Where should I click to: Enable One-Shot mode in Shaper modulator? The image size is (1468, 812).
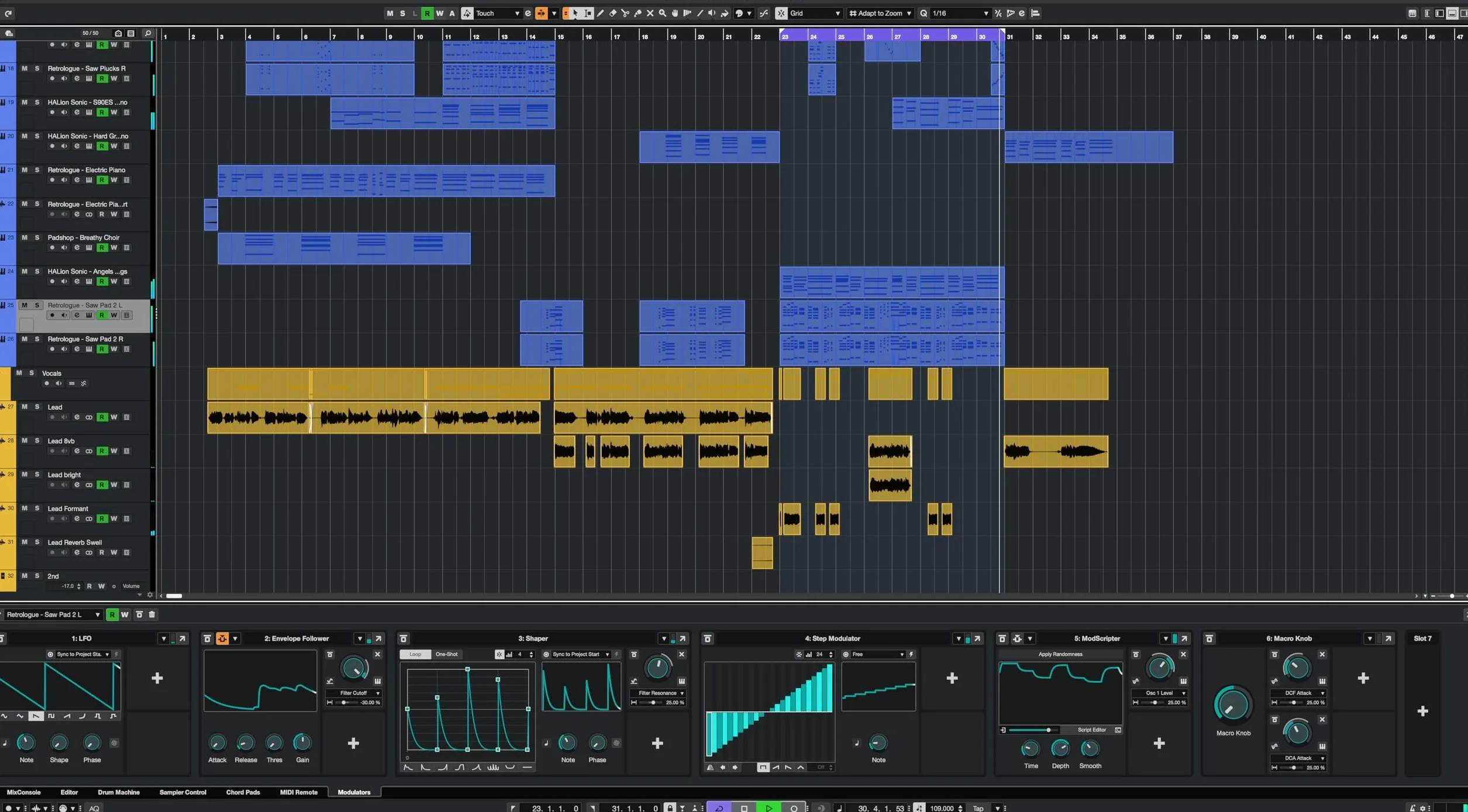tap(447, 654)
